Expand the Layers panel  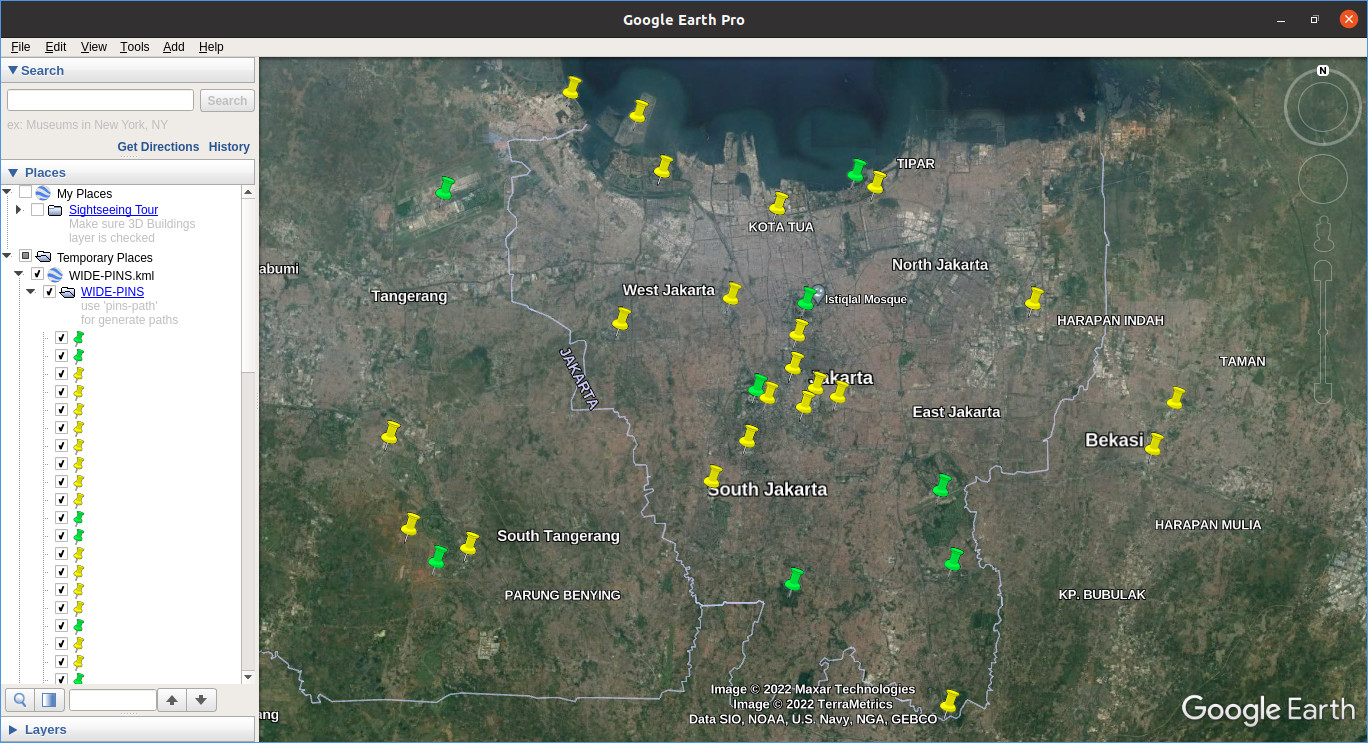tap(13, 730)
